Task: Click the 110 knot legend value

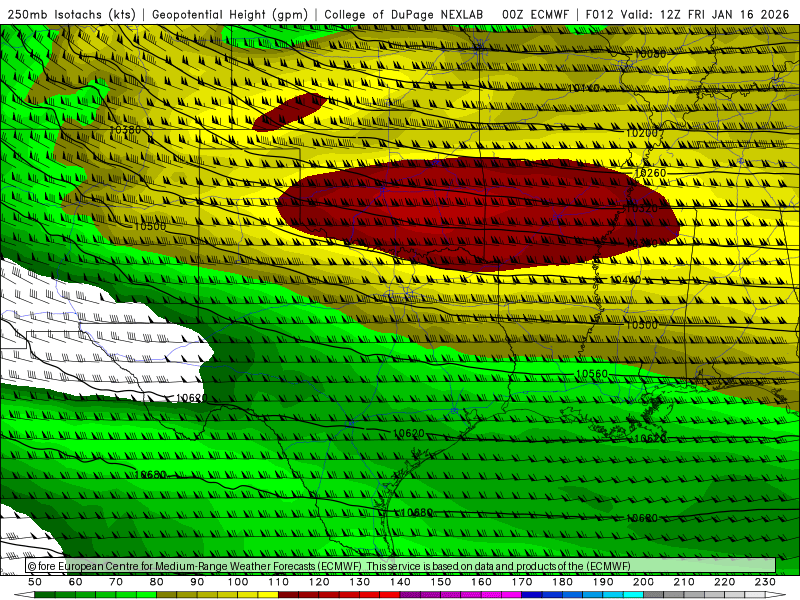Action: click(x=279, y=582)
